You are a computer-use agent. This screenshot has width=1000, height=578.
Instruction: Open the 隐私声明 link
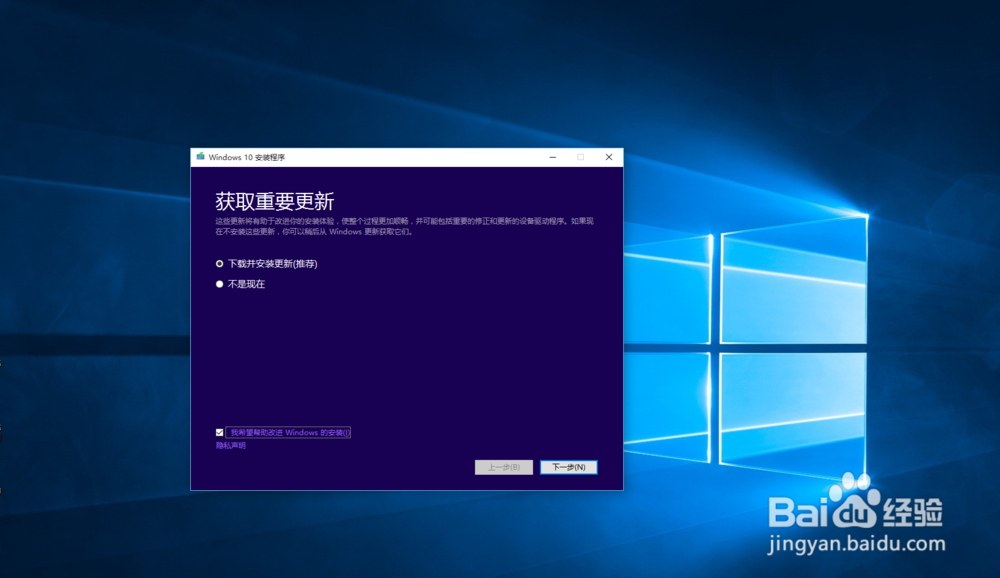click(x=231, y=445)
